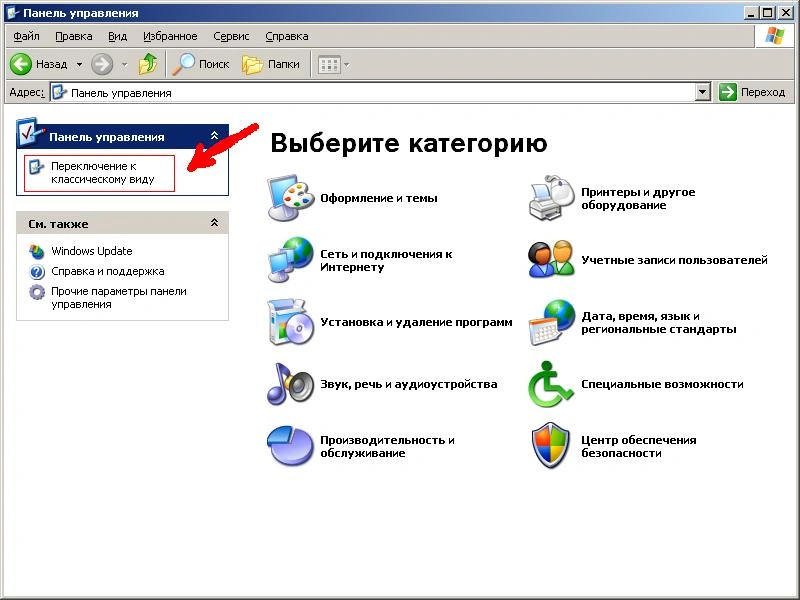
Task: Click the Специальные возможности wheelchair icon
Action: tap(551, 384)
